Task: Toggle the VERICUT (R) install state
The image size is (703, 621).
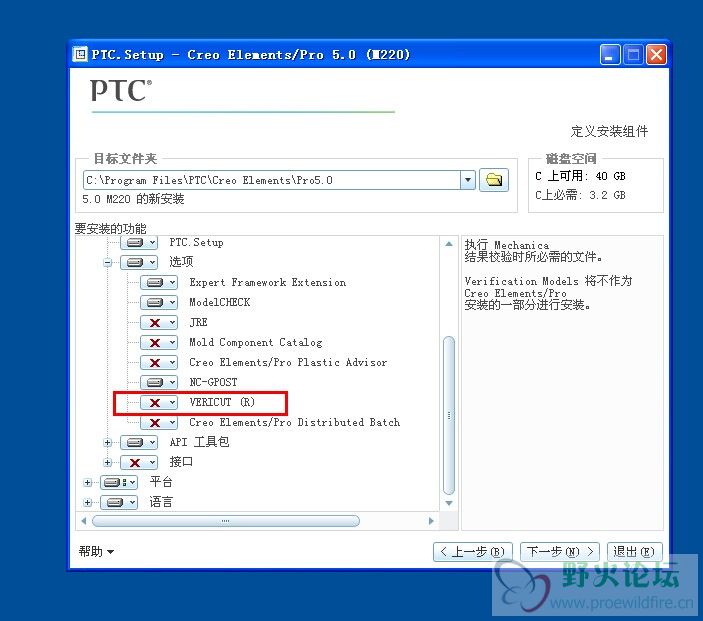Action: 159,403
